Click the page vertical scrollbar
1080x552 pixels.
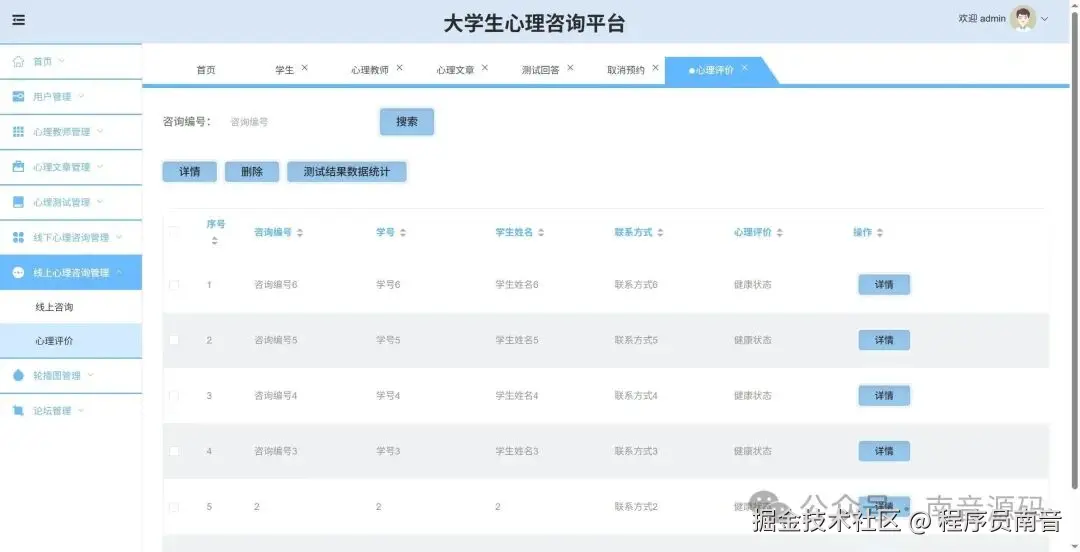[x=1075, y=248]
